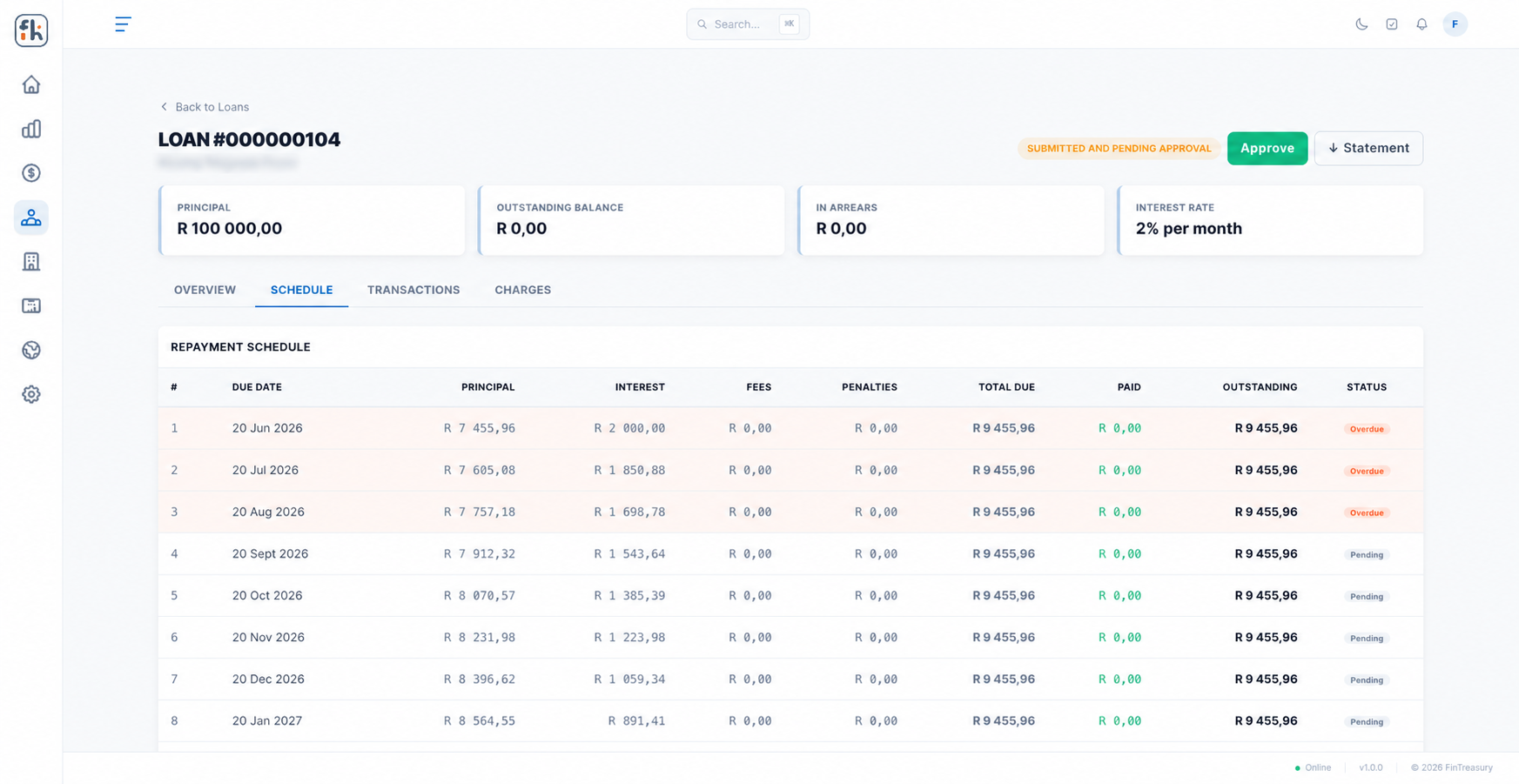Click the Pending badge for 20 Sept 2026
This screenshot has height=784, width=1519.
point(1367,554)
